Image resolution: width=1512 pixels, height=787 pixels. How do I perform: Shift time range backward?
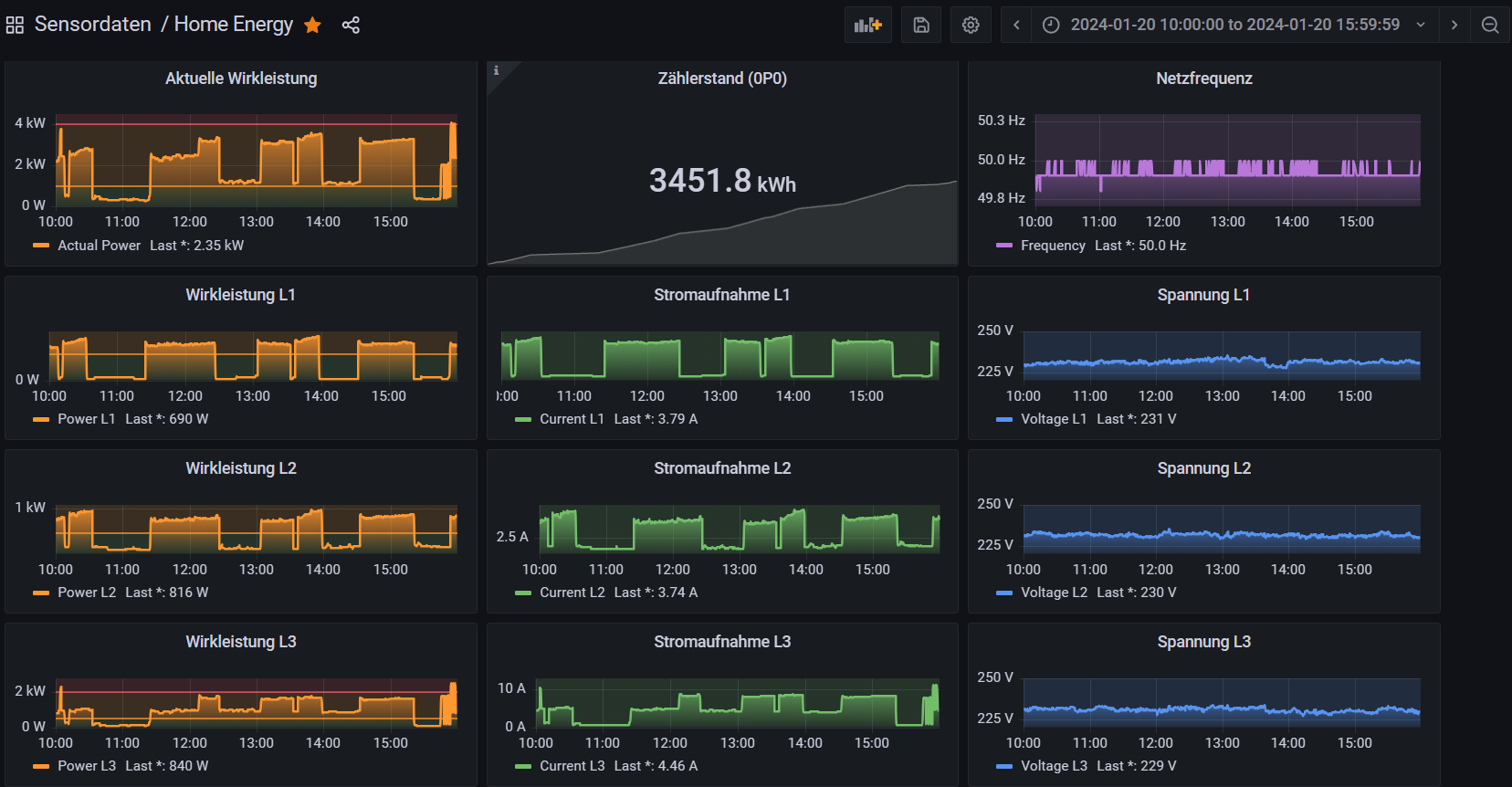tap(1016, 25)
